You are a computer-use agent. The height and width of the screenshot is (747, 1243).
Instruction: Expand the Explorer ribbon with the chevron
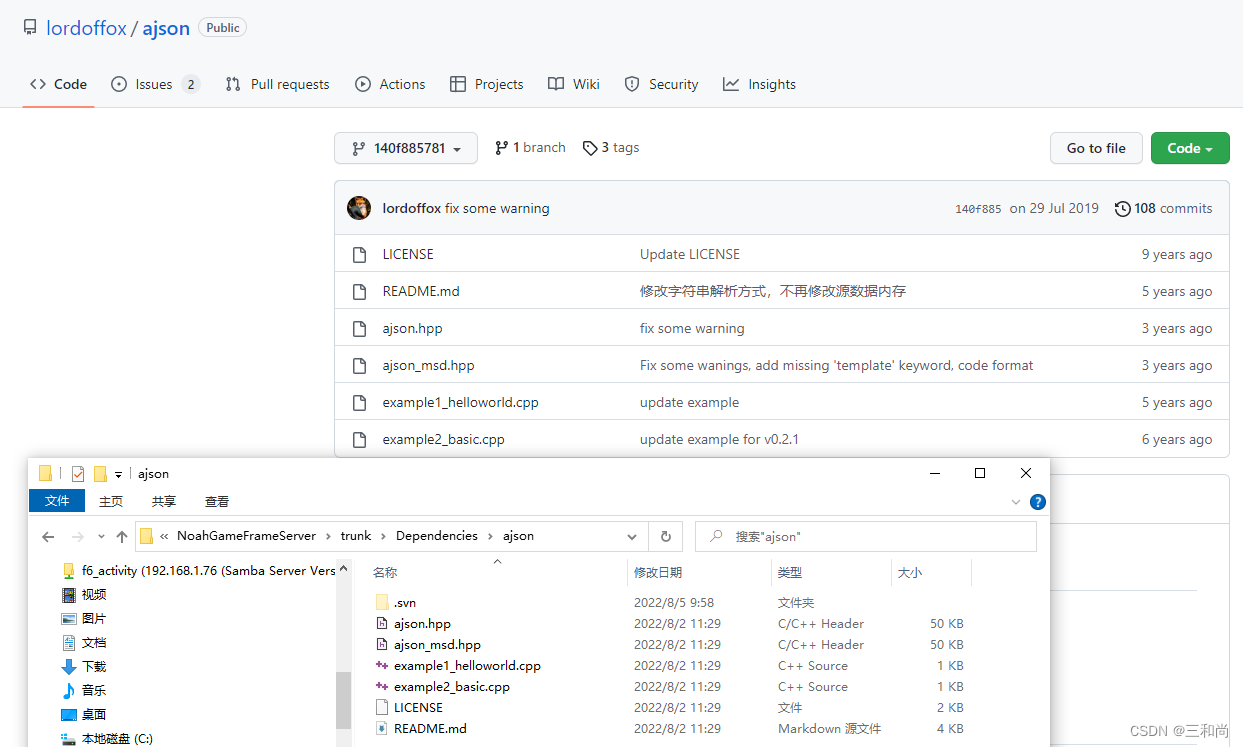(x=1016, y=502)
